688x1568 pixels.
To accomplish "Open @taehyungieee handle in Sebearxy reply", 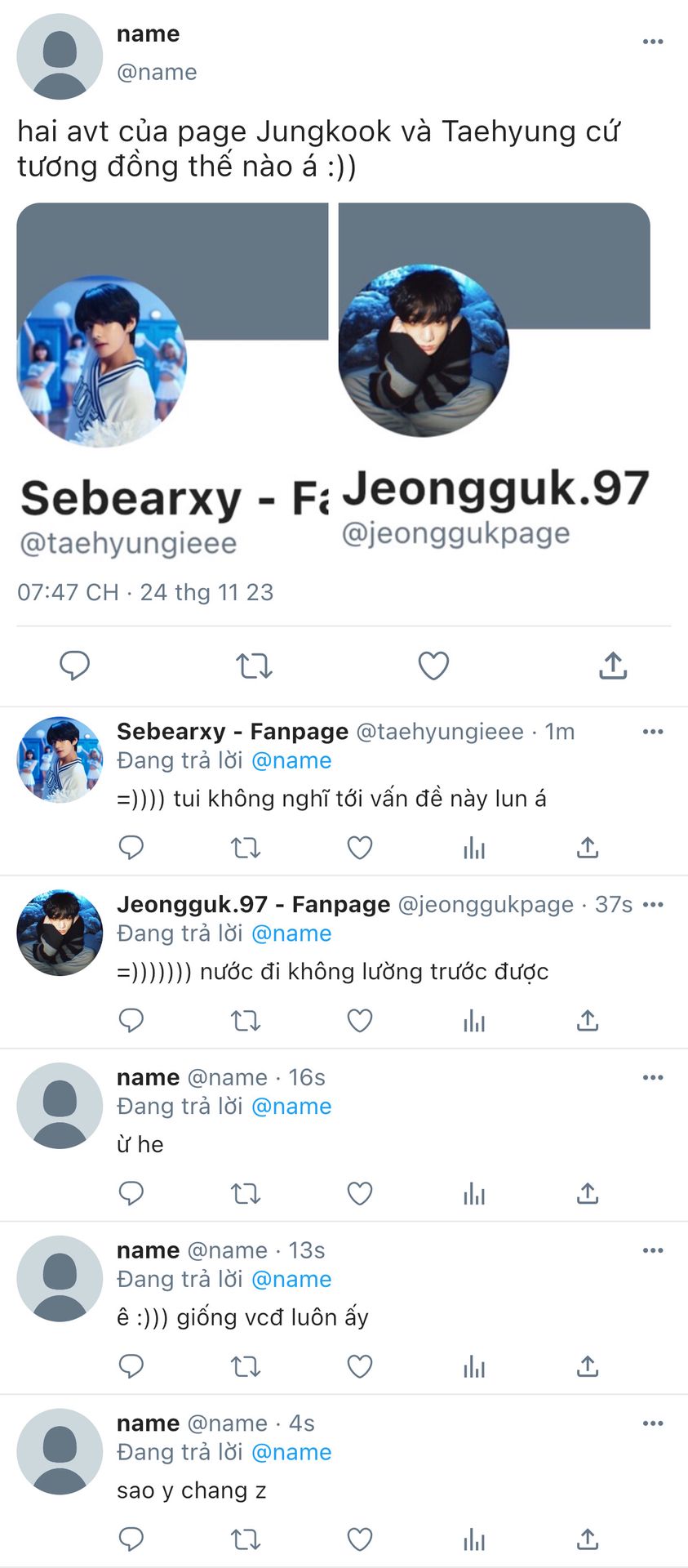I will [440, 732].
